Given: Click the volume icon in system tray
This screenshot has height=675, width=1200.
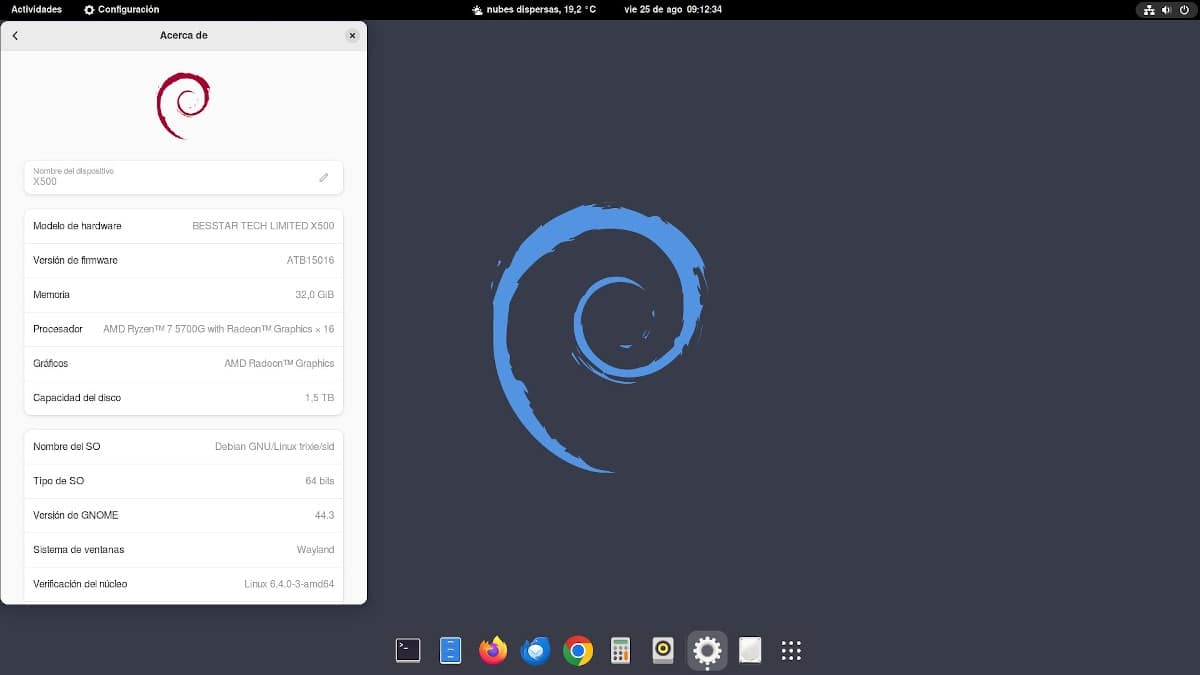Looking at the screenshot, I should click(x=1167, y=9).
